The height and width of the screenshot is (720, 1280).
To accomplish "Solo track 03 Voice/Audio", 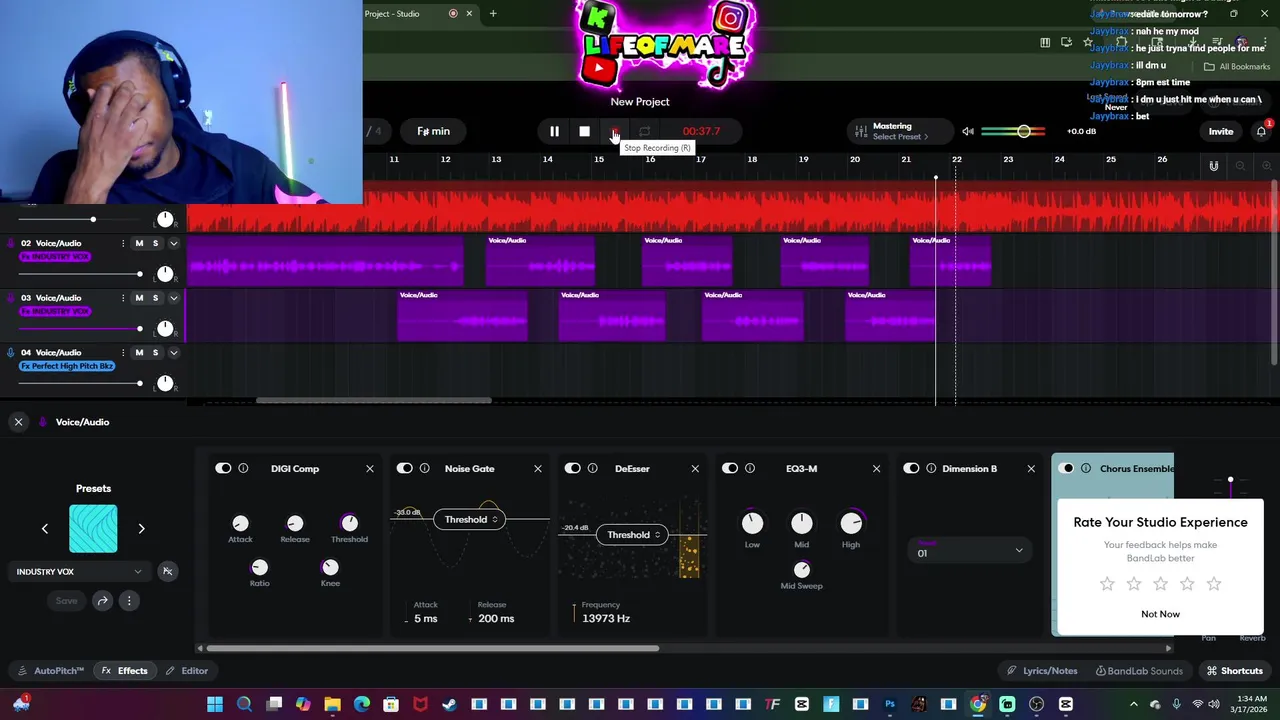I will (x=155, y=298).
